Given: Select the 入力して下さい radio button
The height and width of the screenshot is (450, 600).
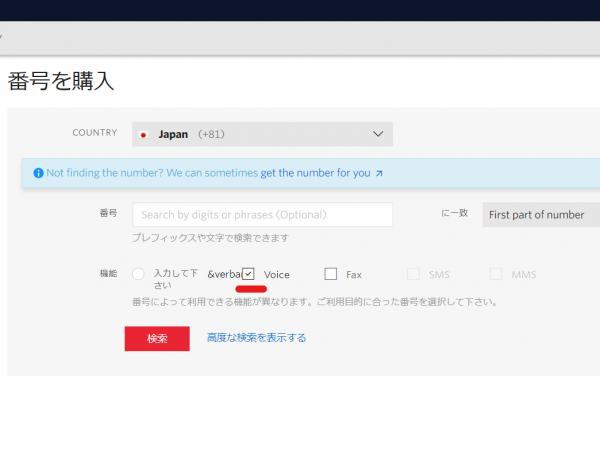Looking at the screenshot, I should click(138, 274).
